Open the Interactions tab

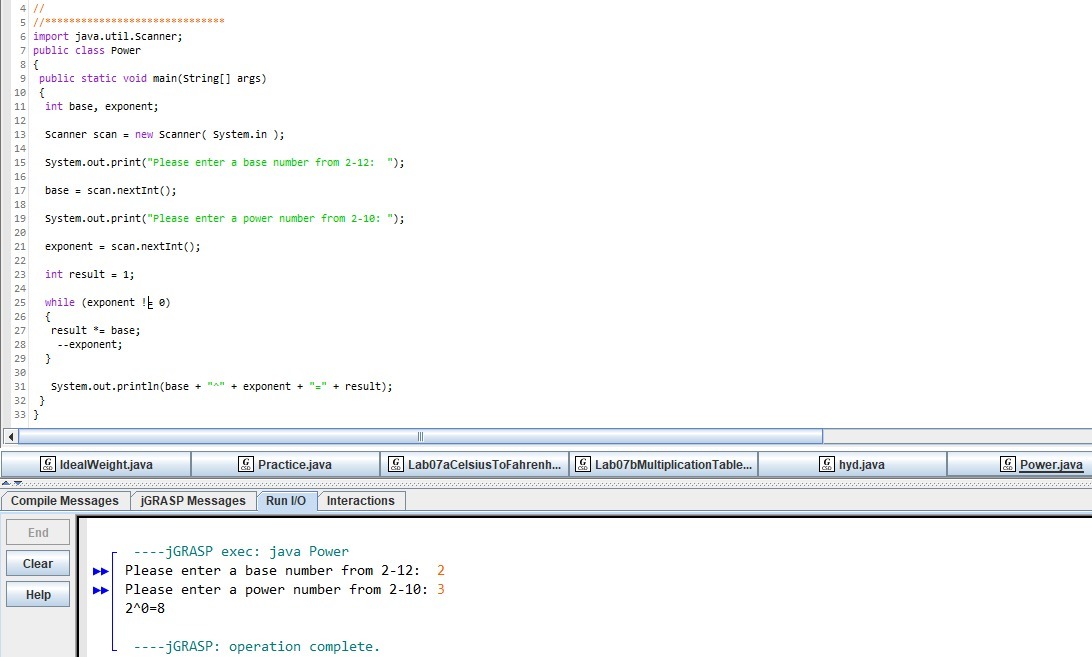(360, 501)
